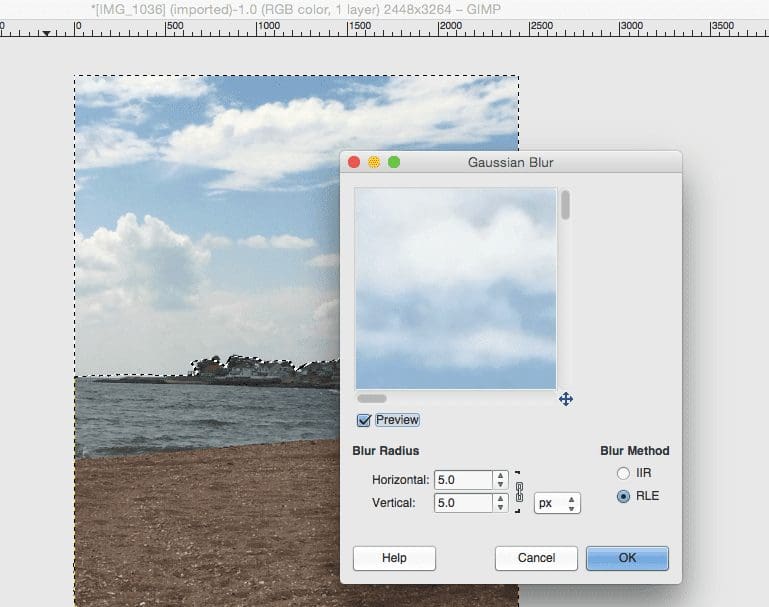Click the Horizontal radius stepper arrows
The image size is (769, 607).
(x=500, y=480)
